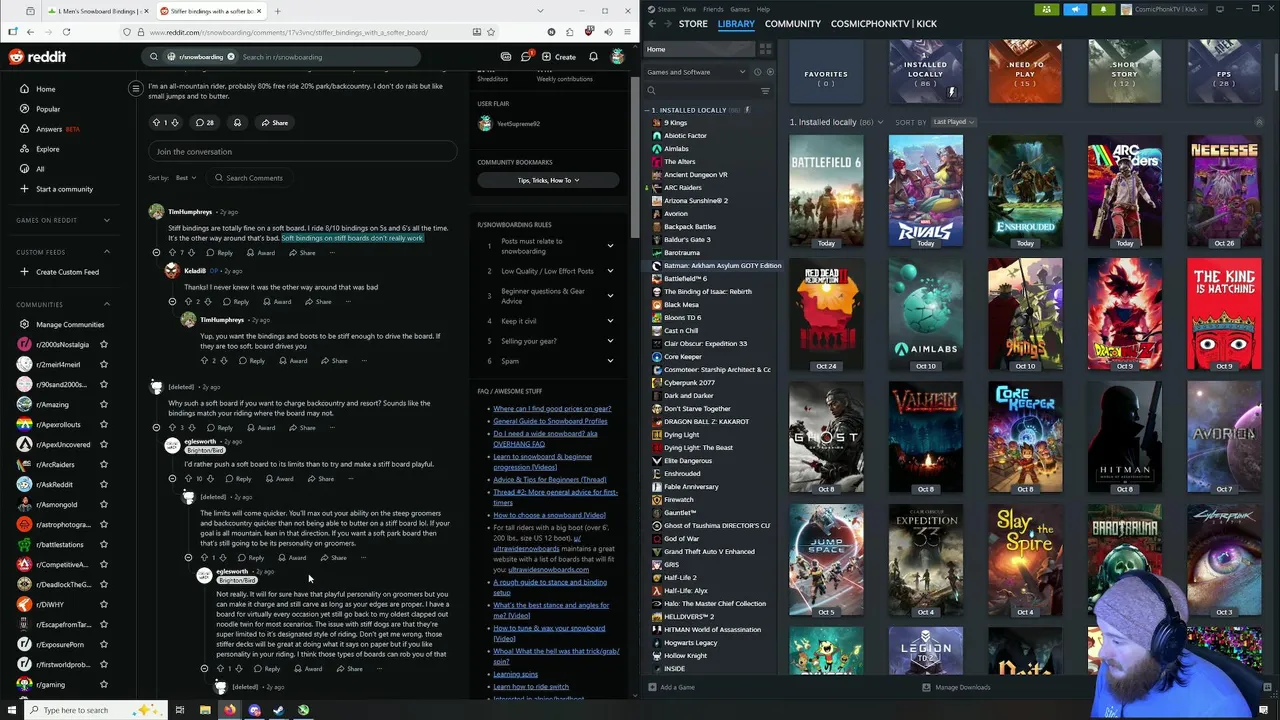Image resolution: width=1280 pixels, height=720 pixels.
Task: Toggle favorite star for r/battlestations
Action: click(x=103, y=544)
